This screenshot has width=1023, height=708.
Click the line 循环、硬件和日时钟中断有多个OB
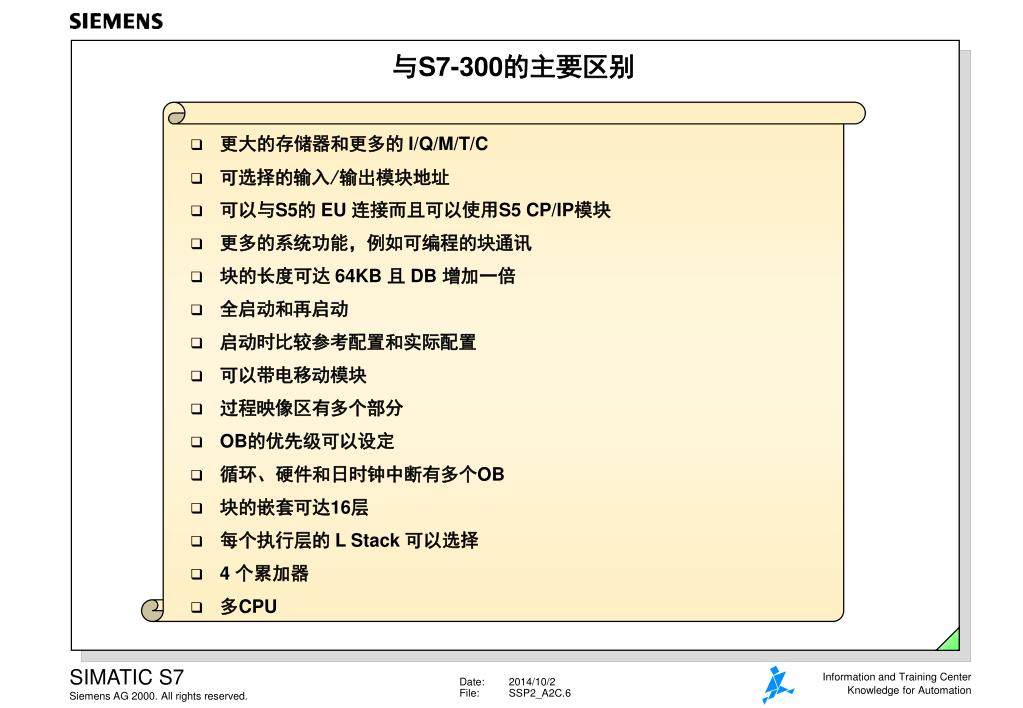[x=362, y=474]
